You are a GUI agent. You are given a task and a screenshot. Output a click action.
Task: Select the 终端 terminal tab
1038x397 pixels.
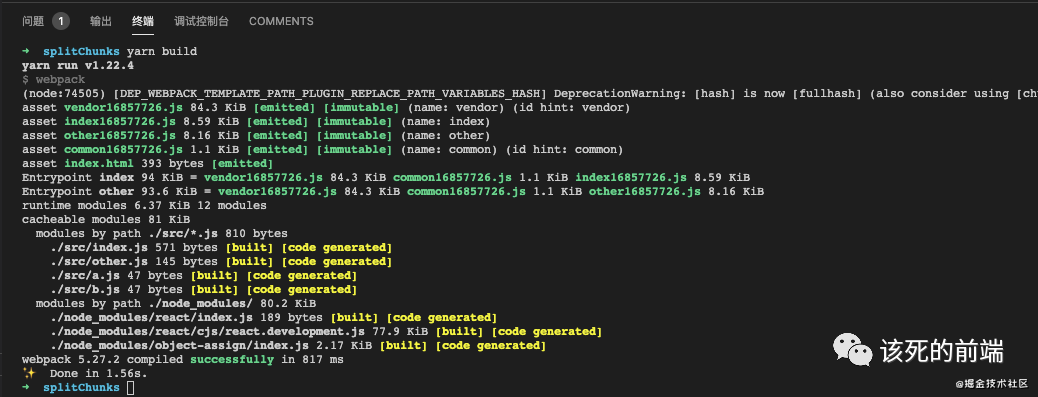[142, 21]
